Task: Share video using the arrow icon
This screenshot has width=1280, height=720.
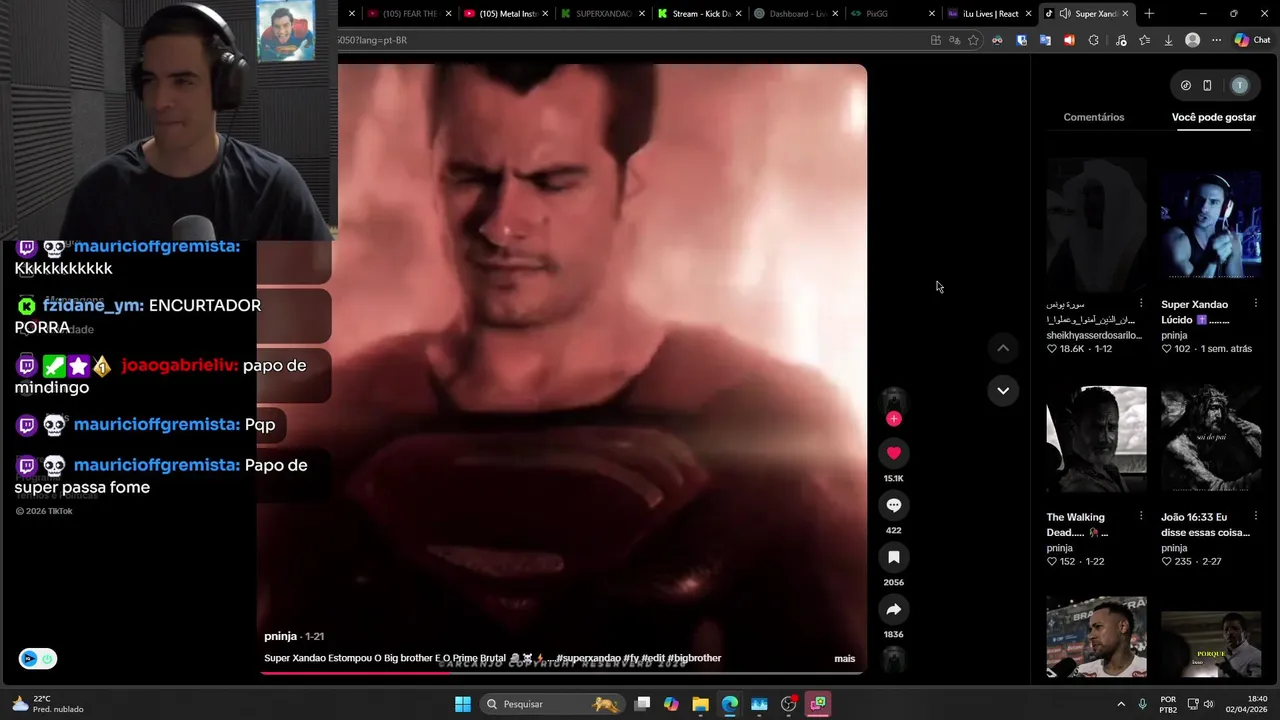Action: [x=893, y=609]
